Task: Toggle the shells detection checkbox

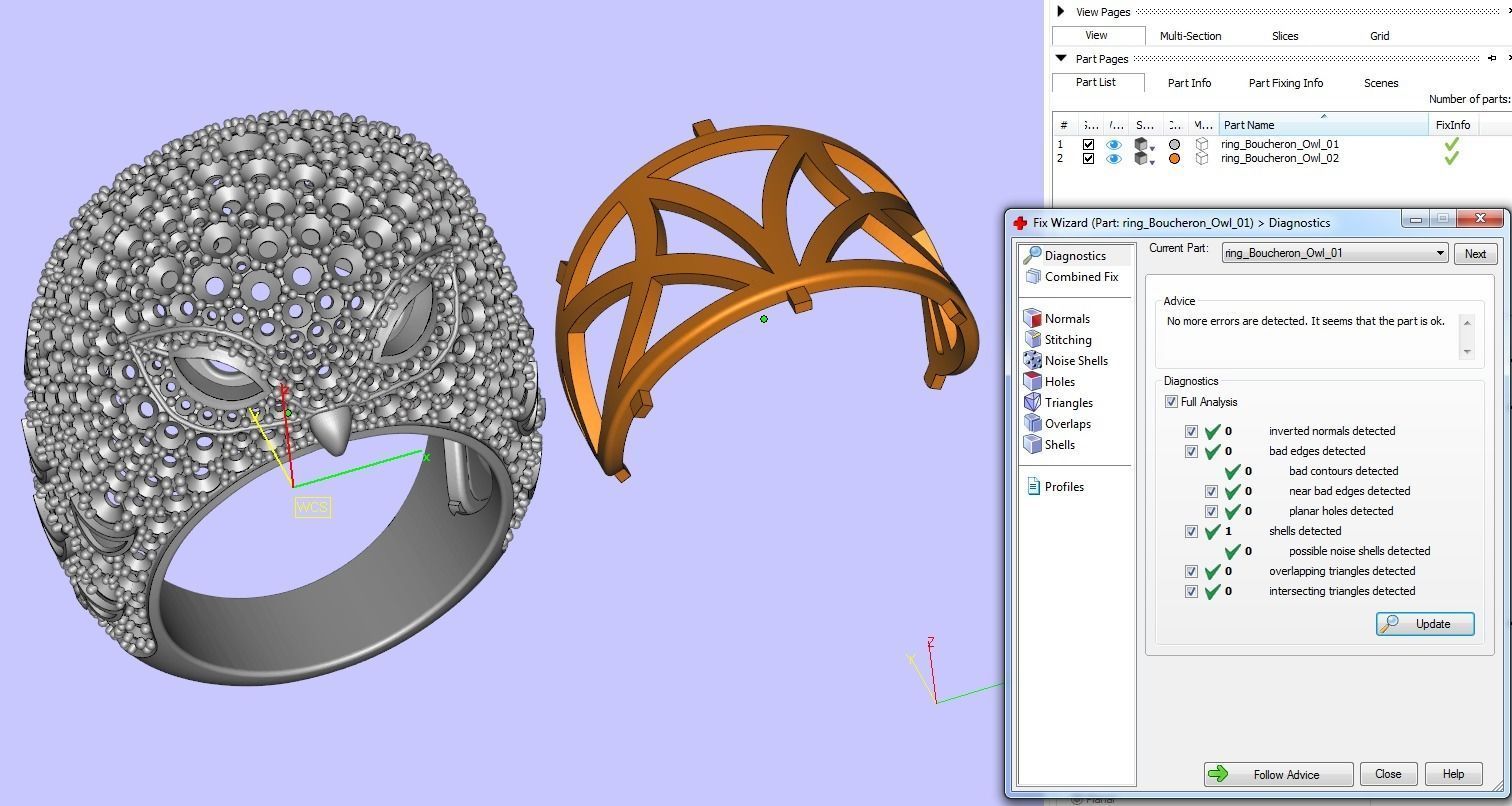Action: [1191, 531]
